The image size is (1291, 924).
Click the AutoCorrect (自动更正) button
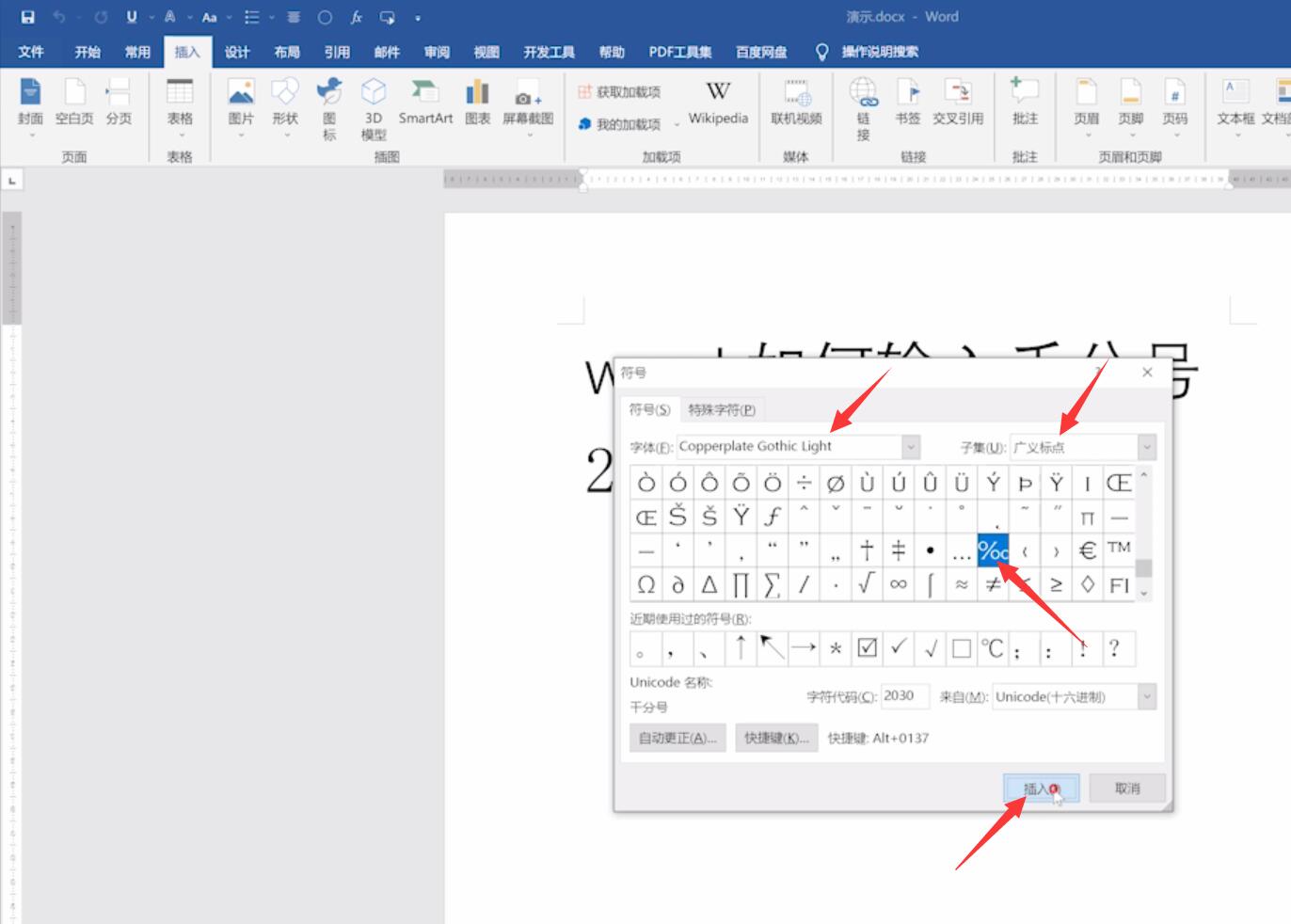[677, 738]
